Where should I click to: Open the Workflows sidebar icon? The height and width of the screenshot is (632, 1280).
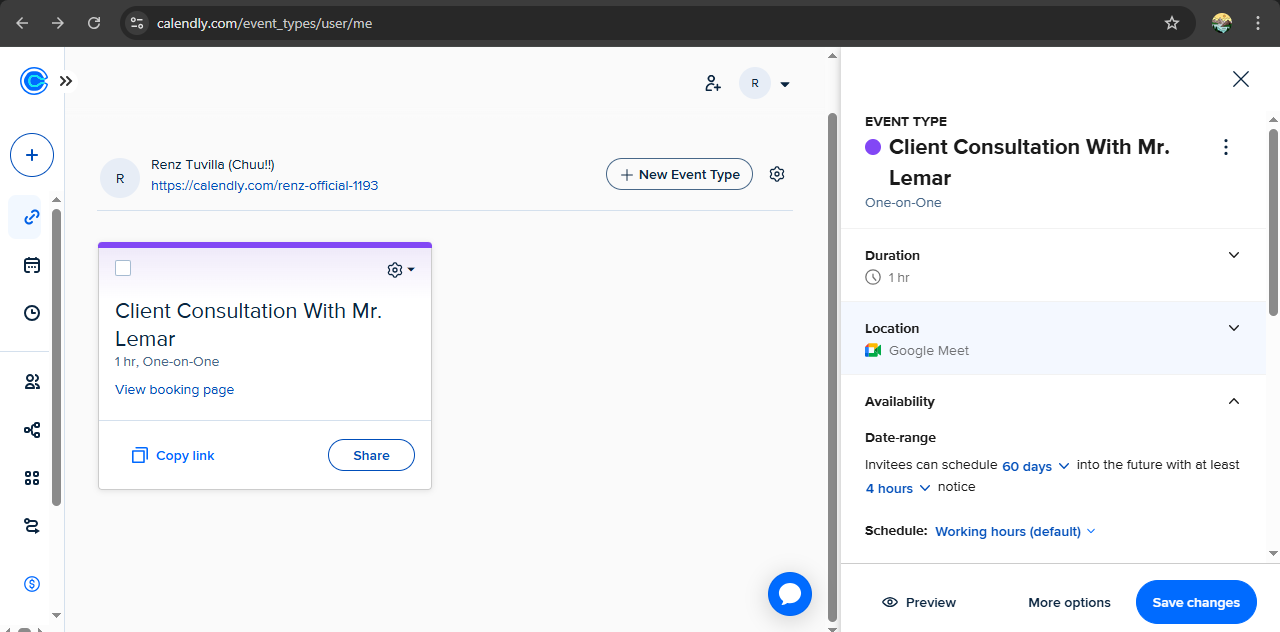(32, 430)
